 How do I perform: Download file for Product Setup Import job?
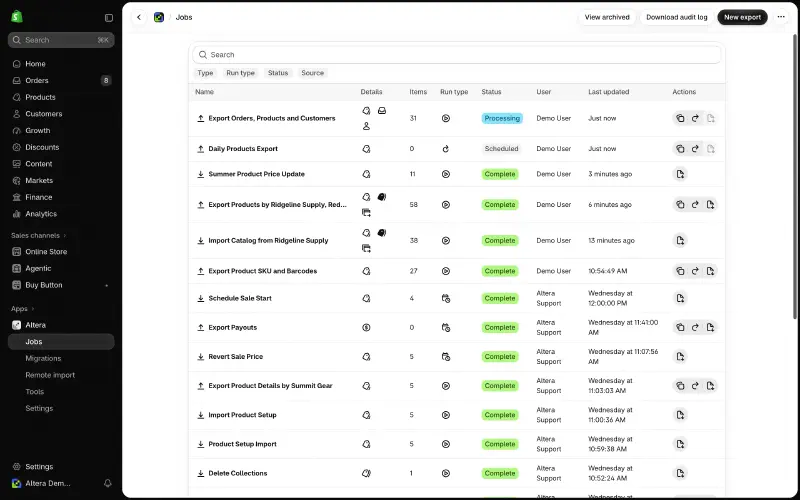pos(680,444)
